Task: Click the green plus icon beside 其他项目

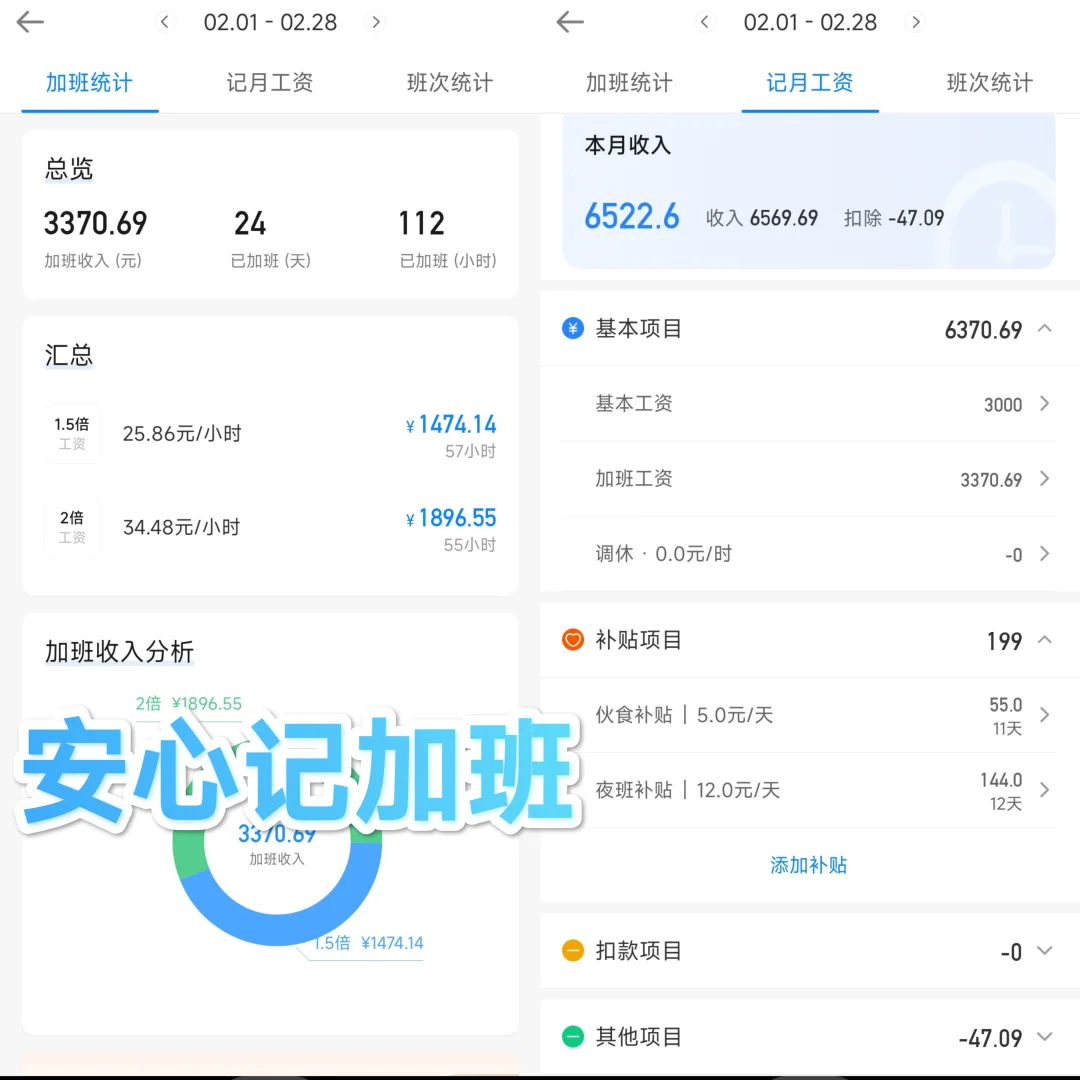Action: tap(572, 1038)
